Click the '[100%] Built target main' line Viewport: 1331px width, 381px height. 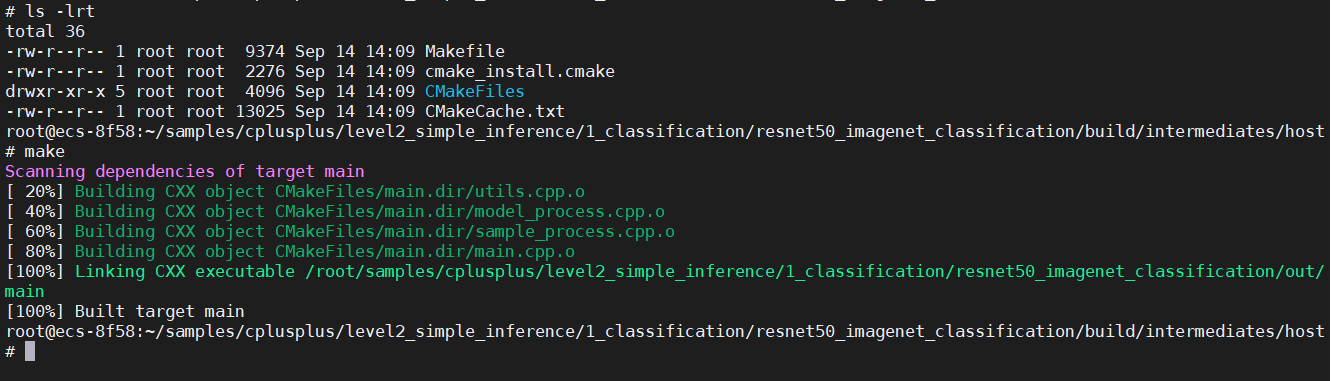click(124, 311)
